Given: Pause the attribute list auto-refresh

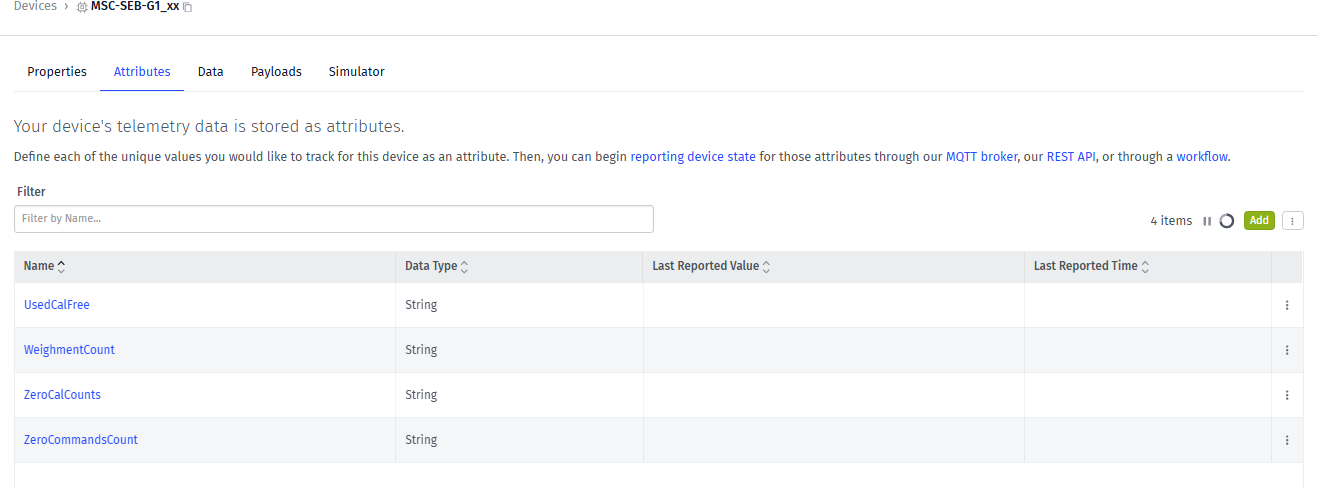Looking at the screenshot, I should click(x=1207, y=221).
